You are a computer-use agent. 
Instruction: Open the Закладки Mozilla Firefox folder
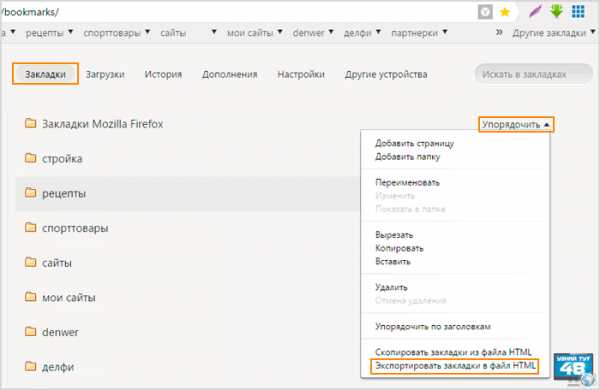(103, 124)
